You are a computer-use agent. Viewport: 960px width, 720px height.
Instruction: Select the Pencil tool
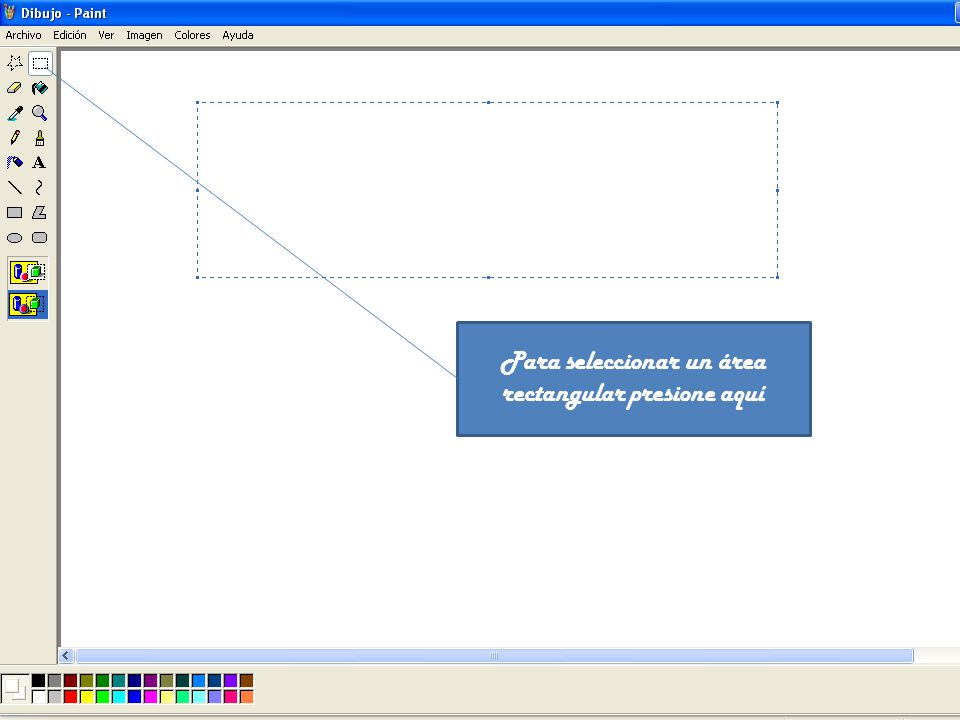15,138
